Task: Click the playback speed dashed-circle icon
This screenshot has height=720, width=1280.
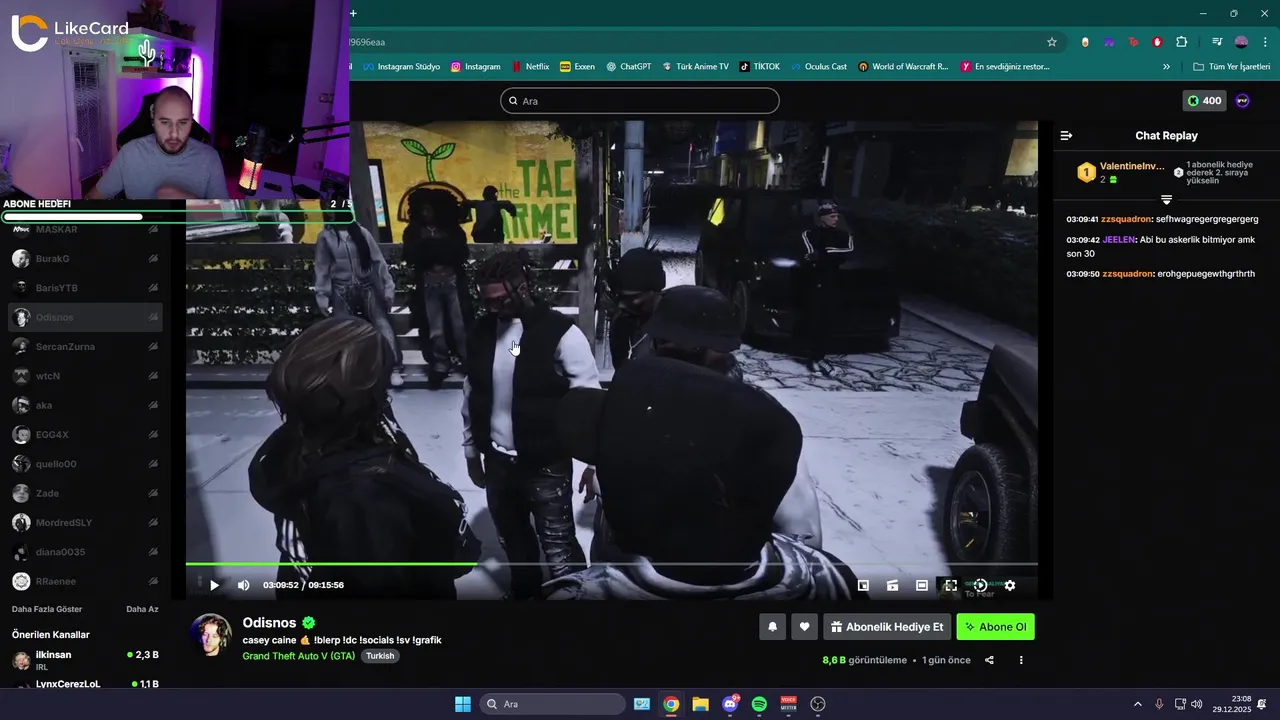Action: pos(981,585)
